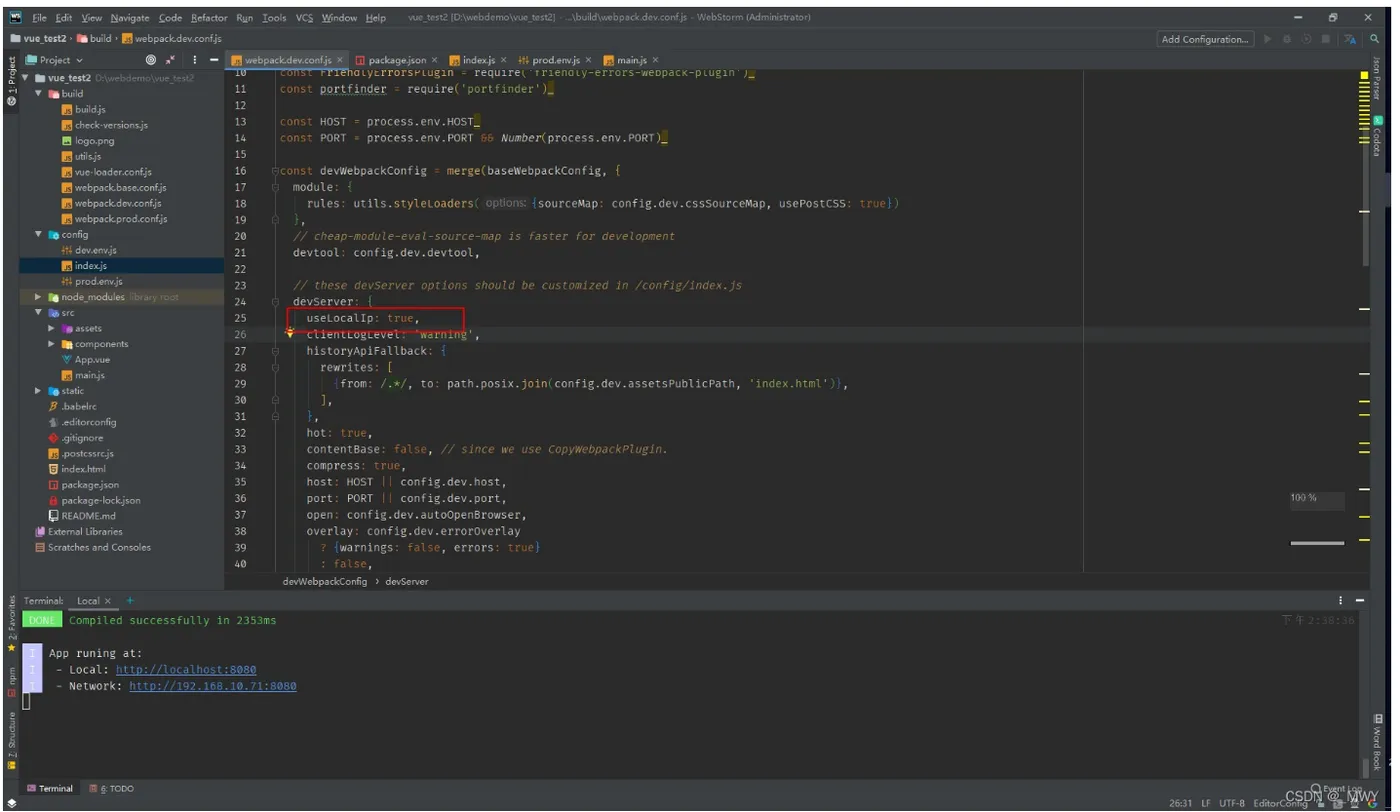Select dev.env.js in the config folder
Image resolution: width=1400 pixels, height=812 pixels.
(x=95, y=250)
